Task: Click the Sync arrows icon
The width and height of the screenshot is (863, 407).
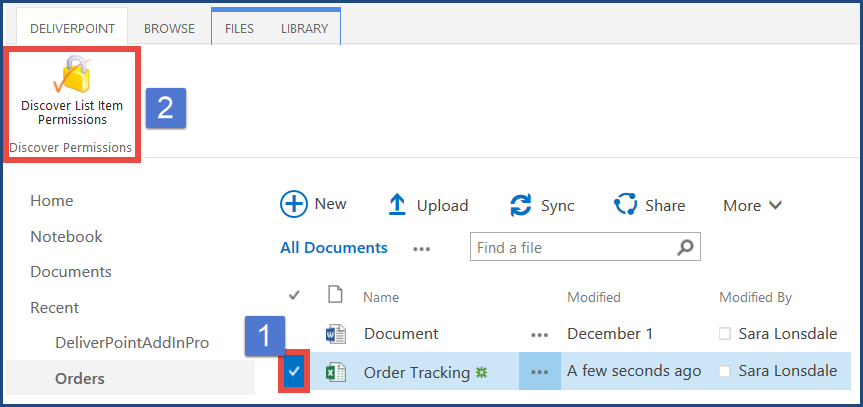Action: click(521, 205)
